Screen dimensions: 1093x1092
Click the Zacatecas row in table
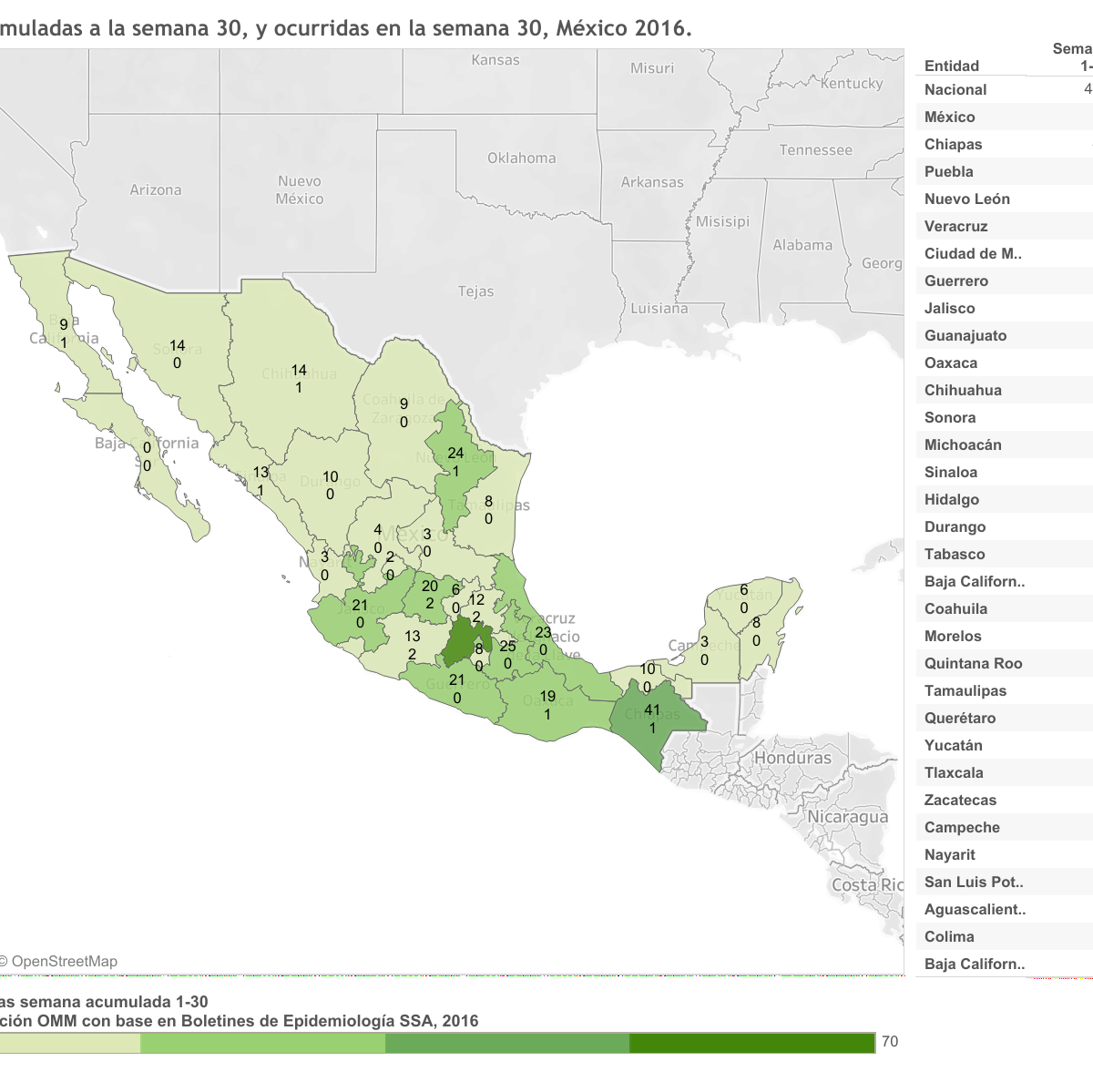click(x=961, y=800)
